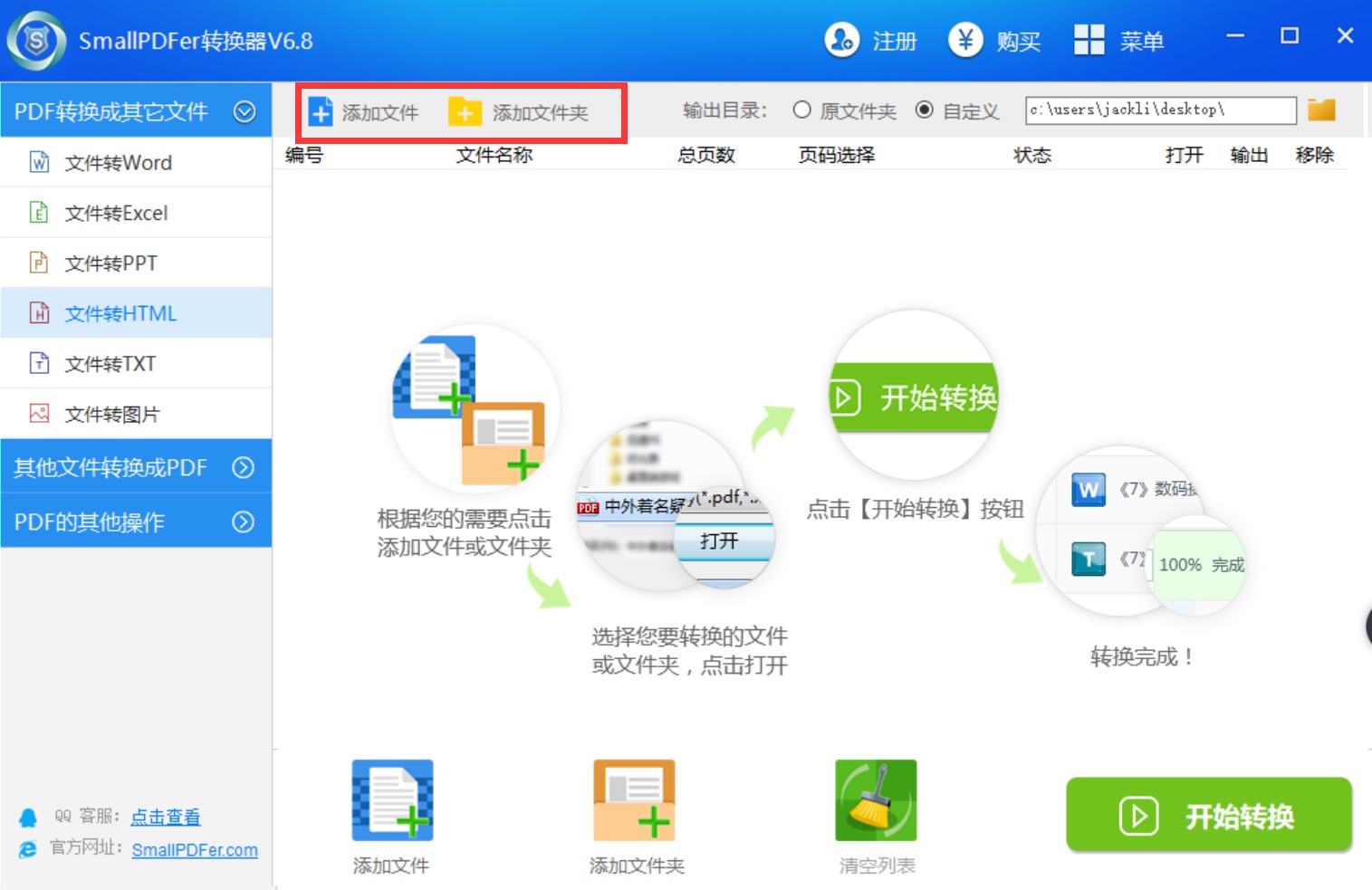Click the broom clear-list icon
This screenshot has height=890, width=1372.
click(x=876, y=800)
